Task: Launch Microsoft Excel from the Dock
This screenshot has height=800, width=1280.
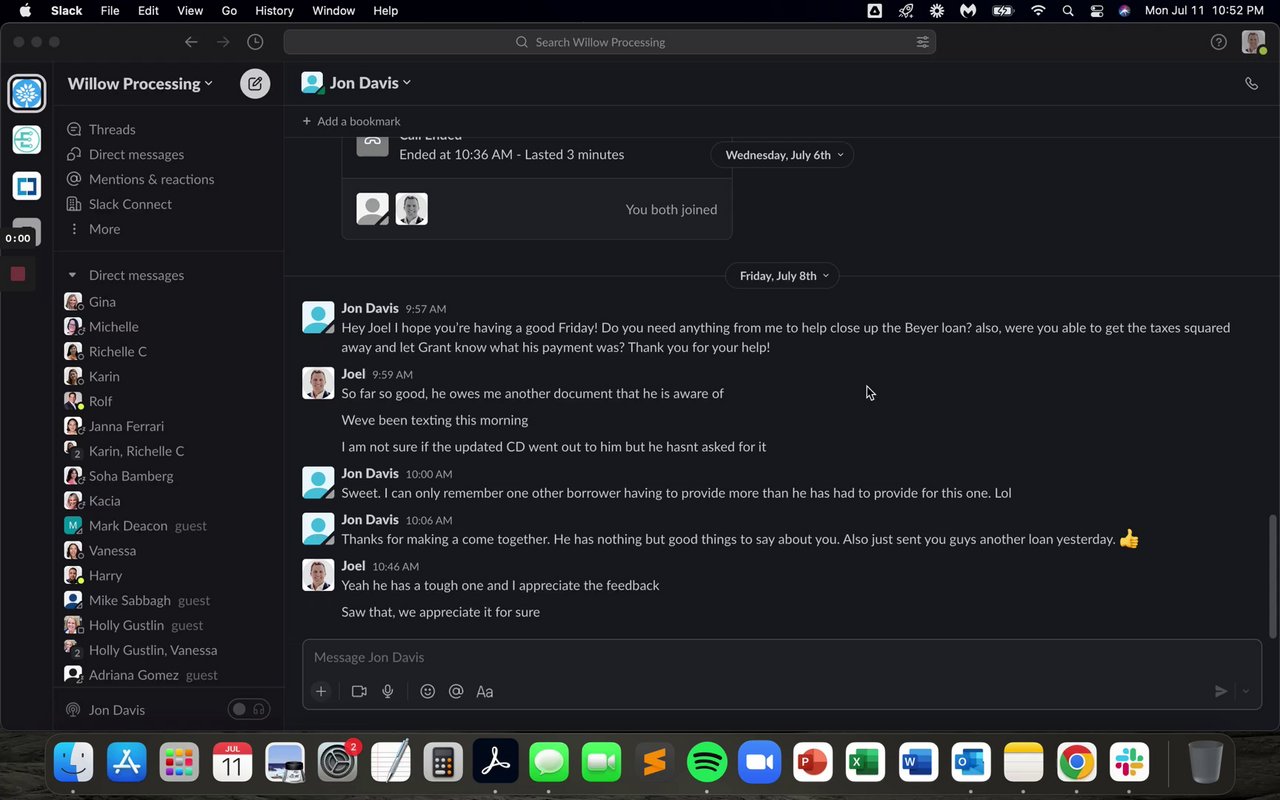Action: click(865, 763)
